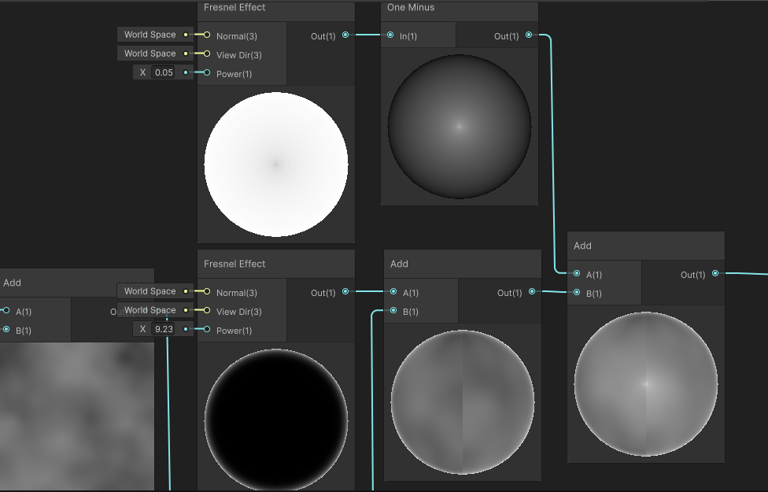Click the One Minus sphere preview
This screenshot has height=492, width=768.
(x=459, y=126)
